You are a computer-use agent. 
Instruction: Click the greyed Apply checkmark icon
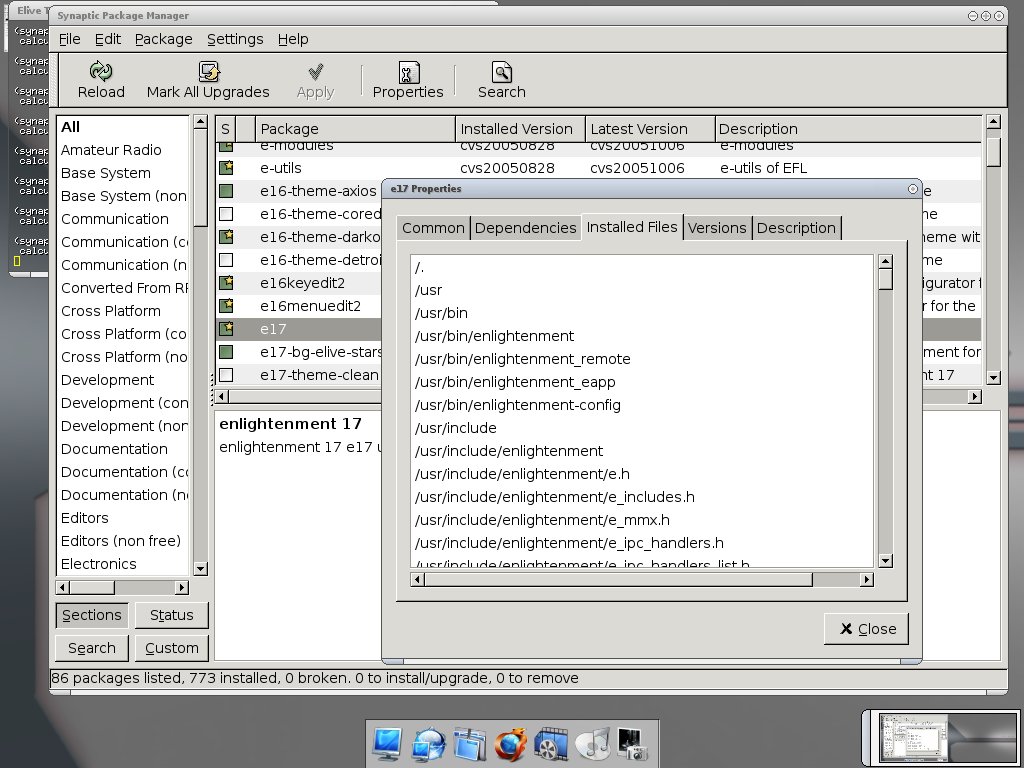point(315,71)
